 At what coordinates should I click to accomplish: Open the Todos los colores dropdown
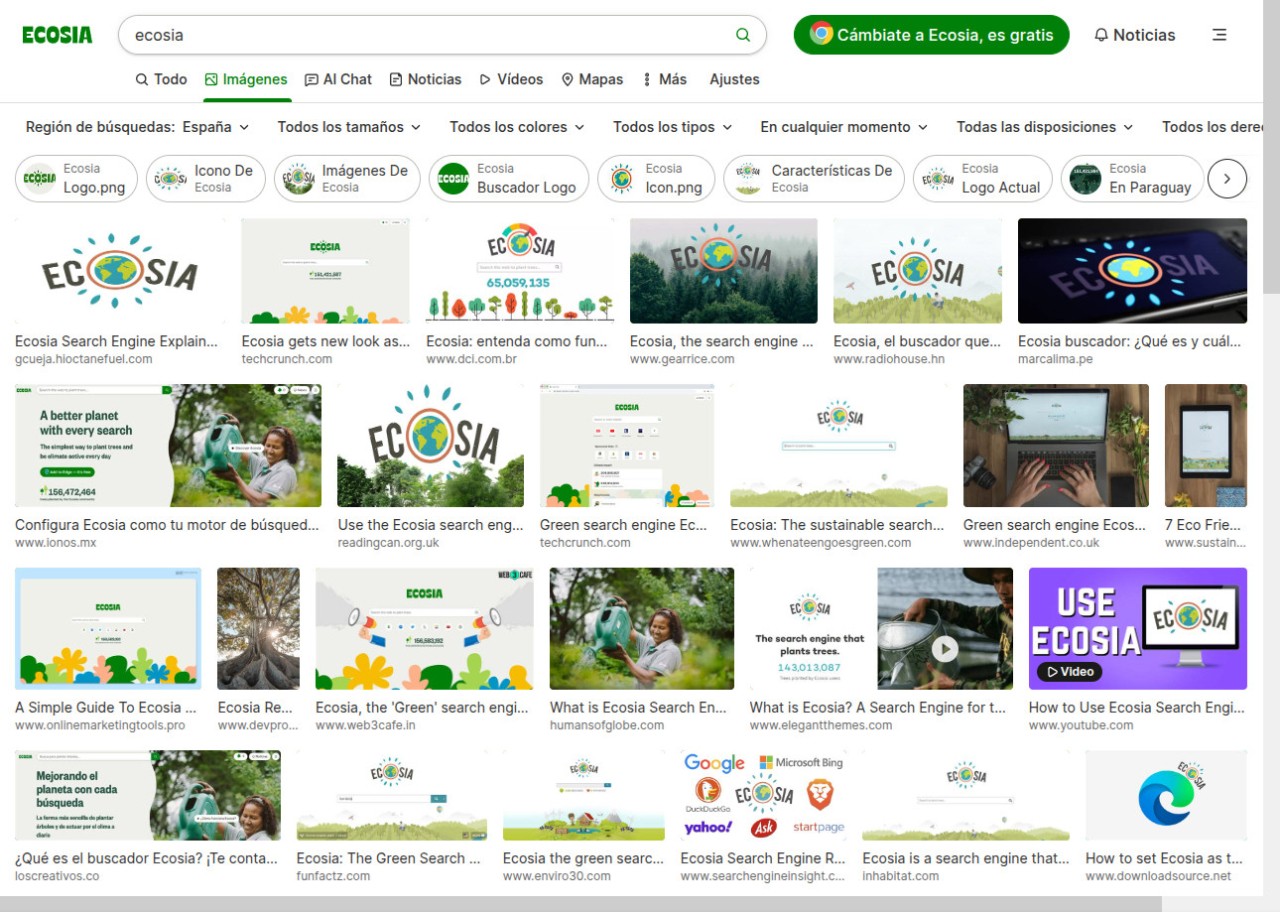pyautogui.click(x=516, y=128)
